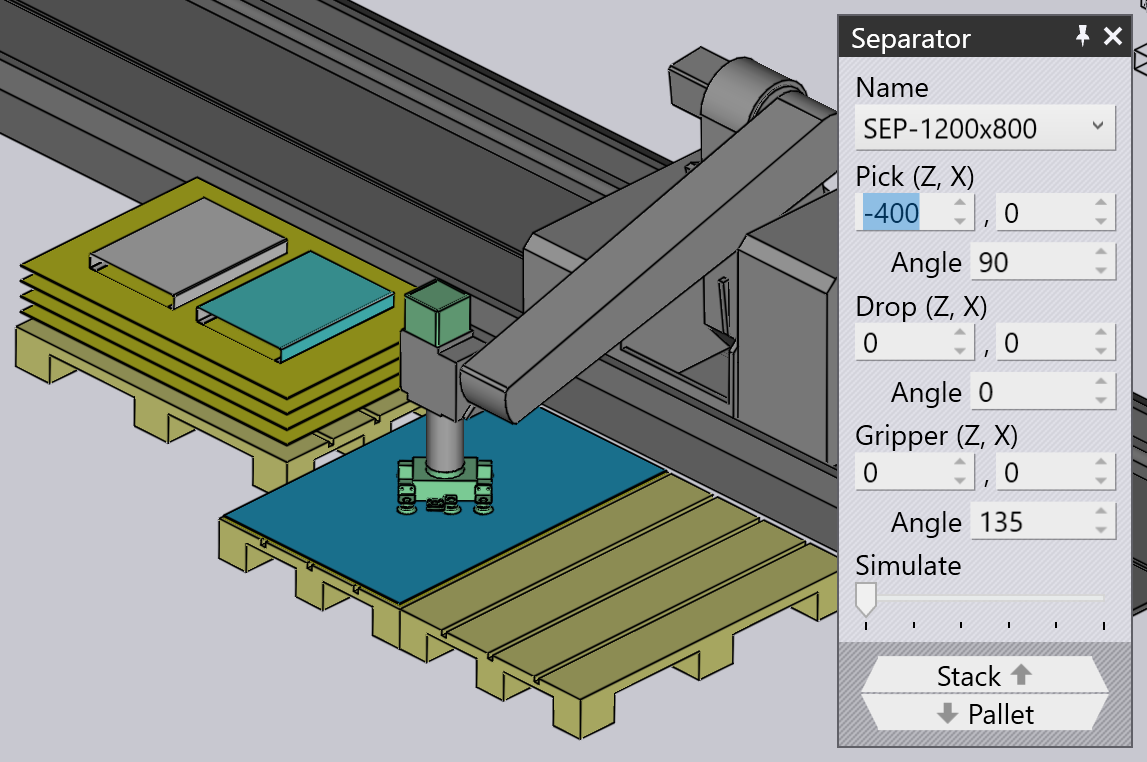
Task: Close the Separator panel
Action: (x=1113, y=36)
